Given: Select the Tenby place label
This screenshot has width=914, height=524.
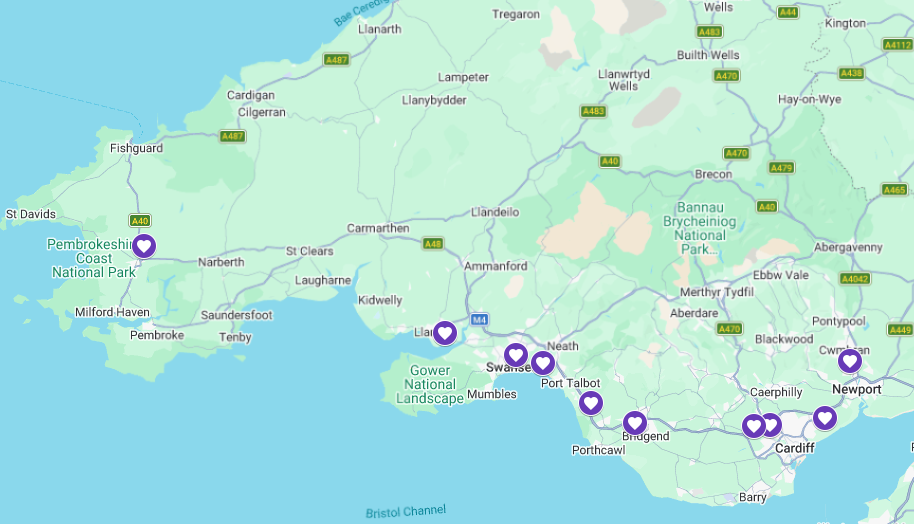Looking at the screenshot, I should point(235,337).
